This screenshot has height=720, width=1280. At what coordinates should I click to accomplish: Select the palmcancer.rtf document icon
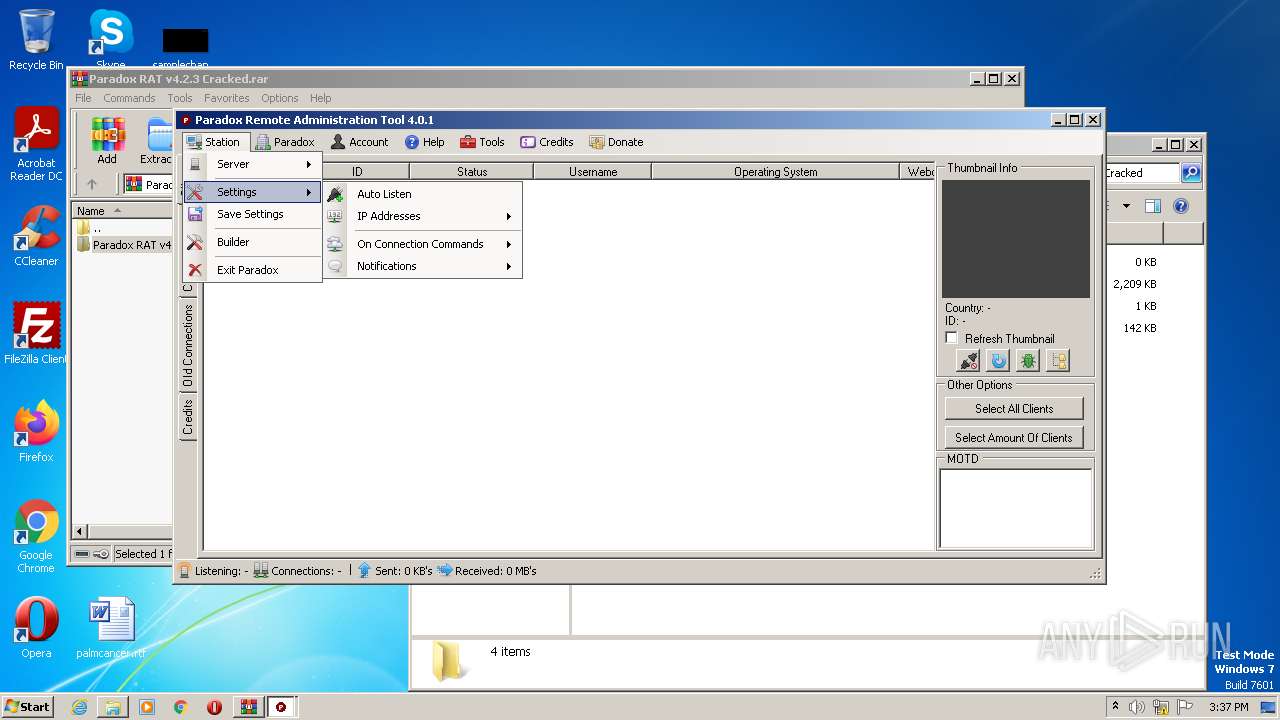(x=111, y=628)
